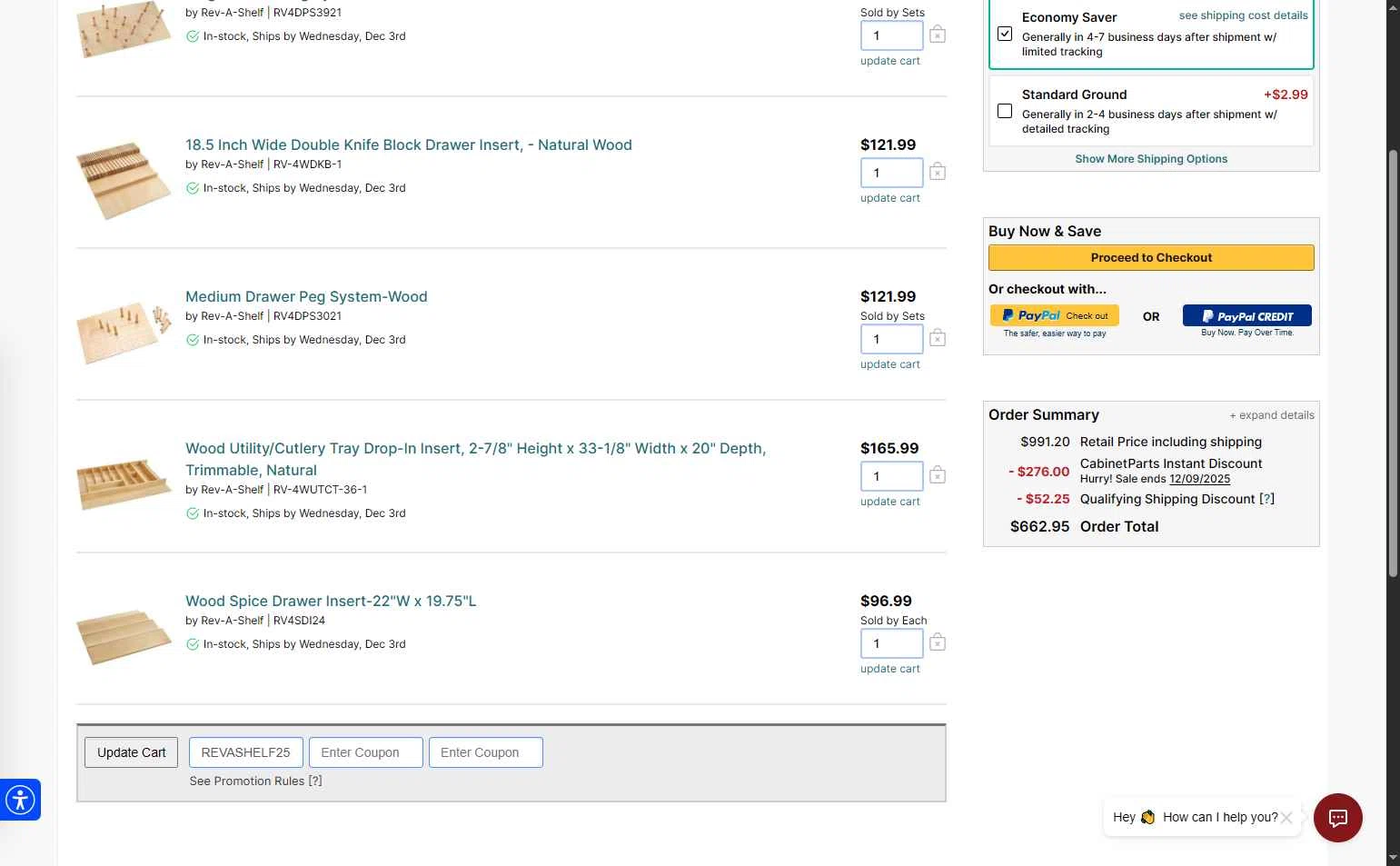Select the Economy Saver shipping checkbox
Screen dimensions: 1400x866
(x=1005, y=34)
